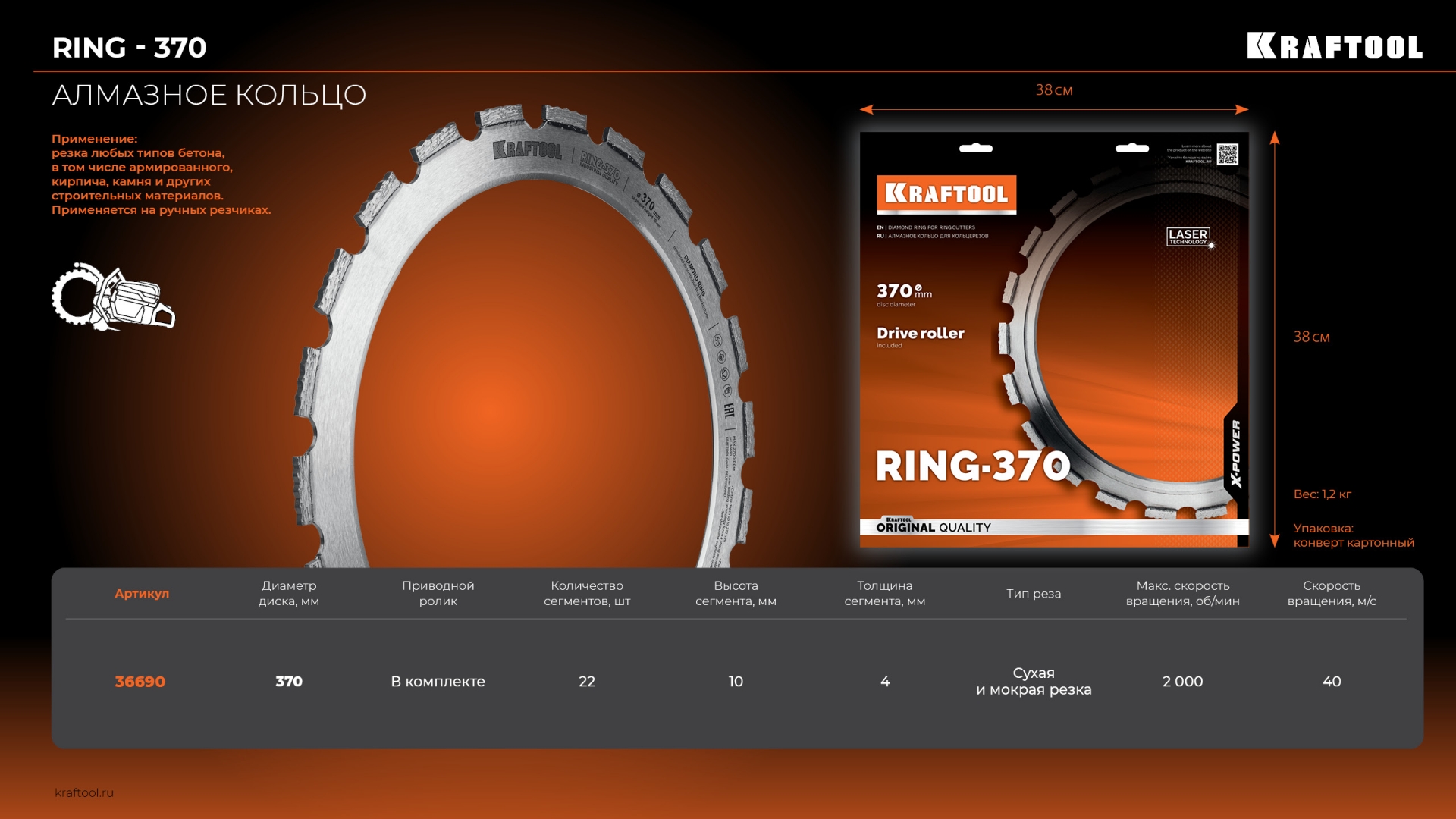1456x819 pixels.
Task: Click the Тип реза column header
Action: (1034, 594)
